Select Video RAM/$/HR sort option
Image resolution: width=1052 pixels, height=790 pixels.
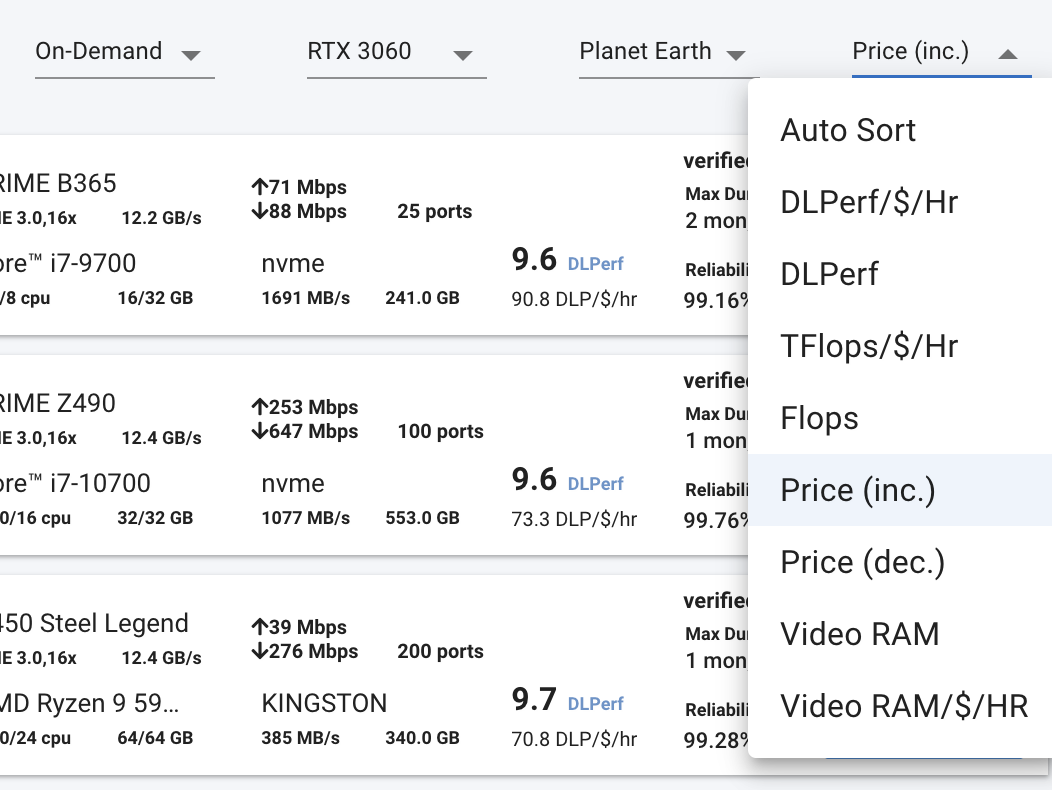pyautogui.click(x=903, y=706)
